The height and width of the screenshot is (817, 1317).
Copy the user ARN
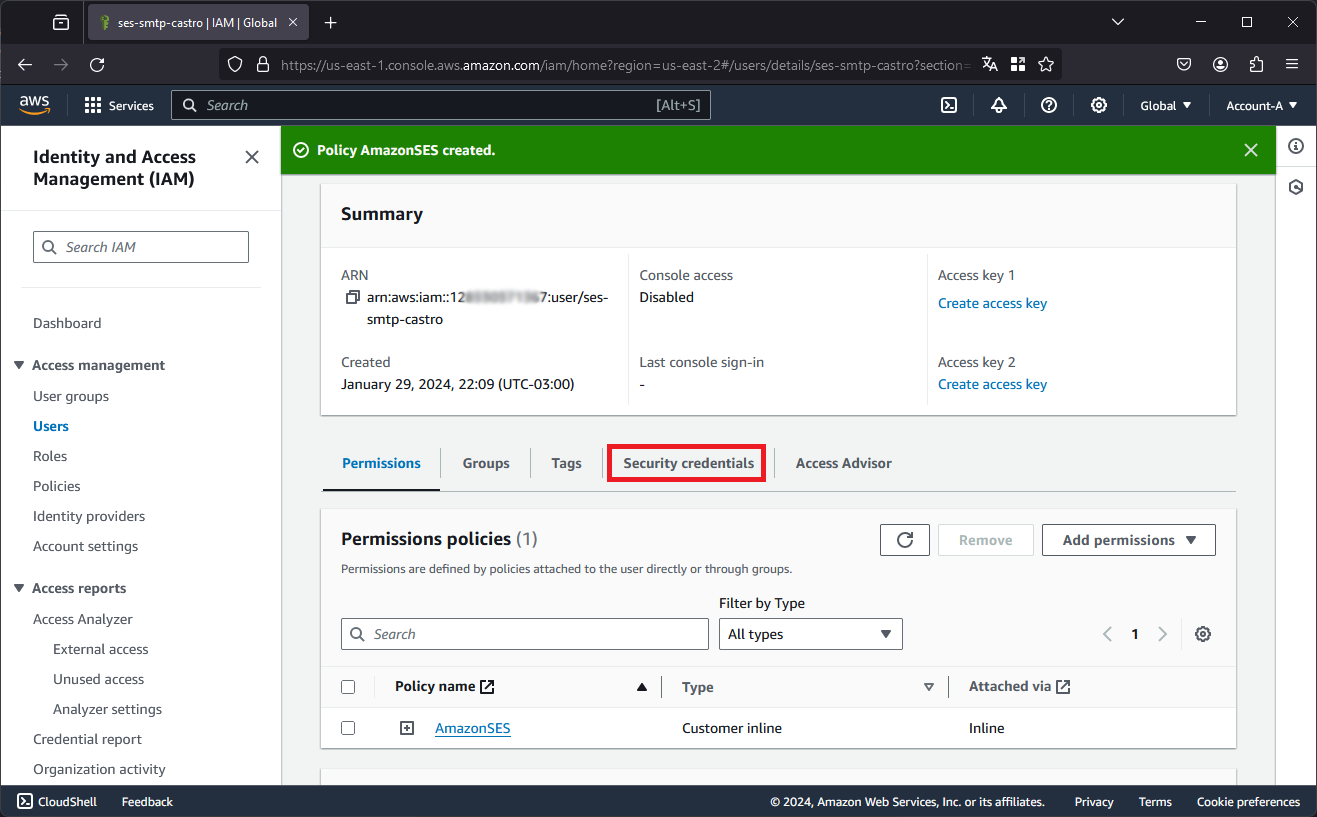(x=352, y=298)
